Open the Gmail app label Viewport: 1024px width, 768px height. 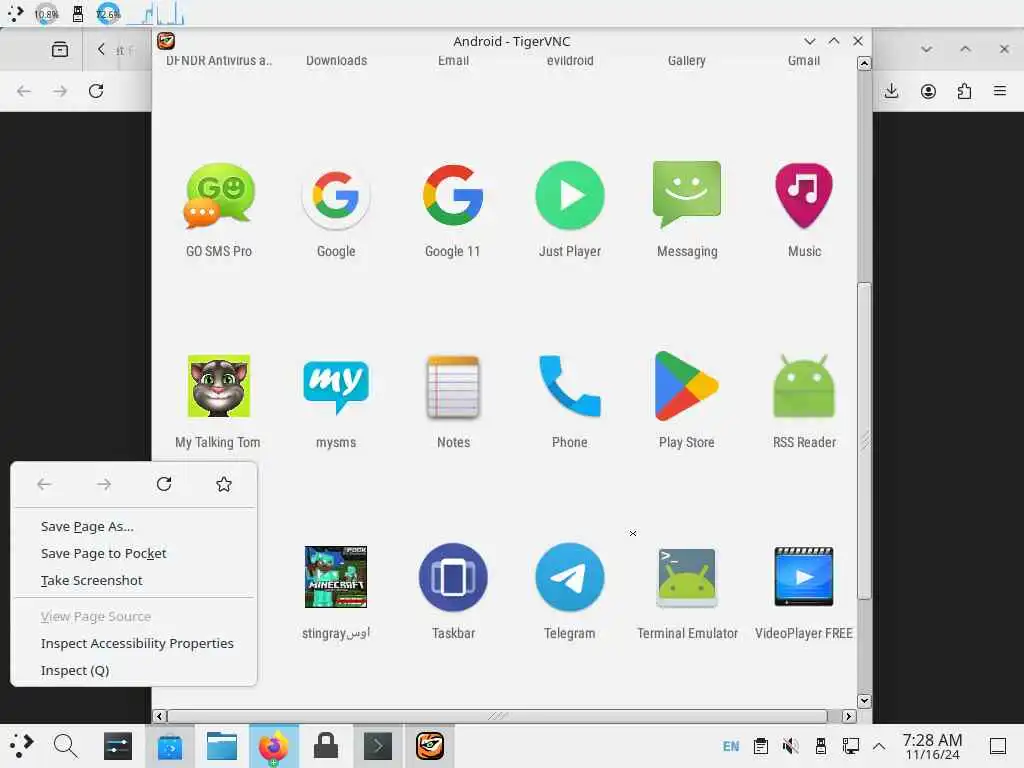[804, 60]
